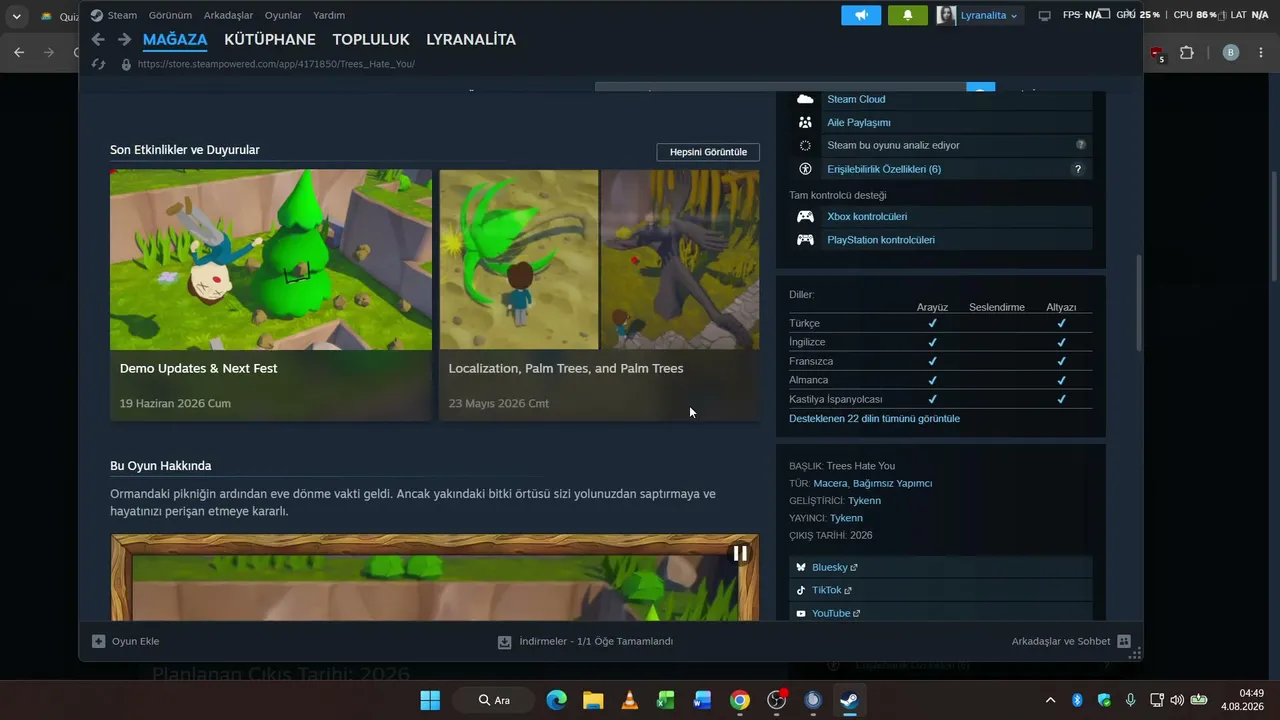Click the friends and chat icon
The height and width of the screenshot is (720, 1280).
(1124, 641)
